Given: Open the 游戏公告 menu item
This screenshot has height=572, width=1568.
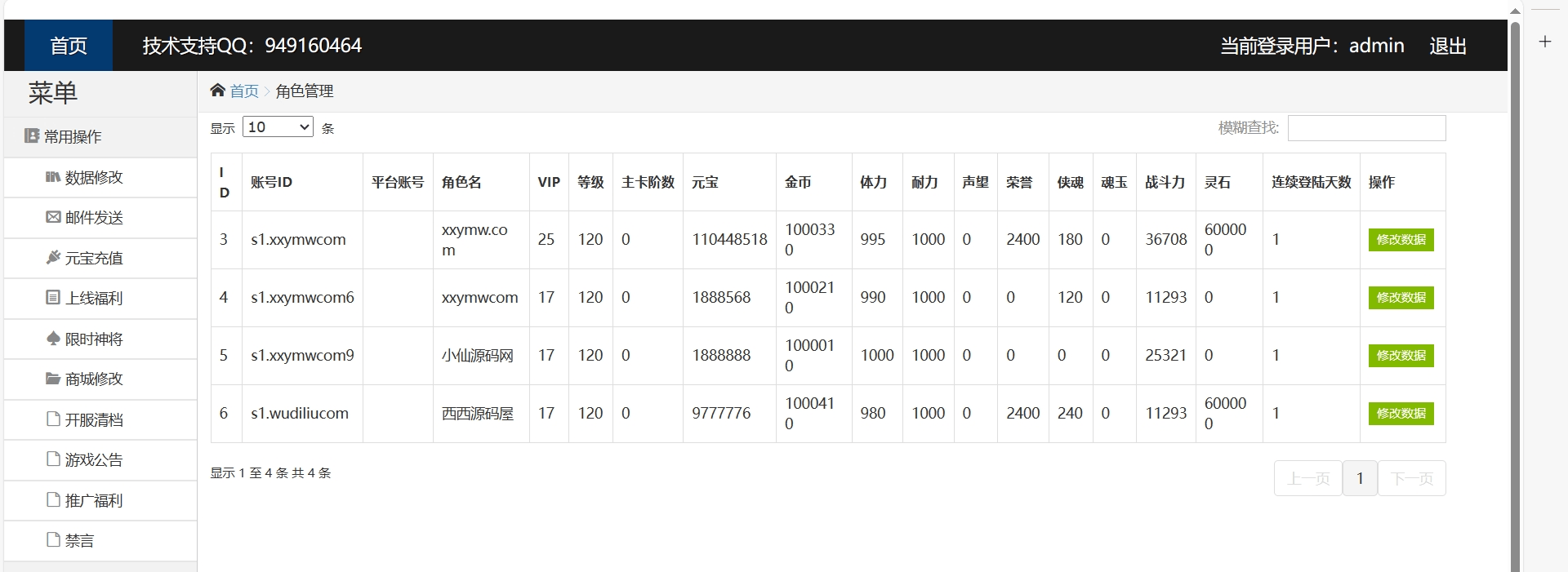Looking at the screenshot, I should [100, 459].
